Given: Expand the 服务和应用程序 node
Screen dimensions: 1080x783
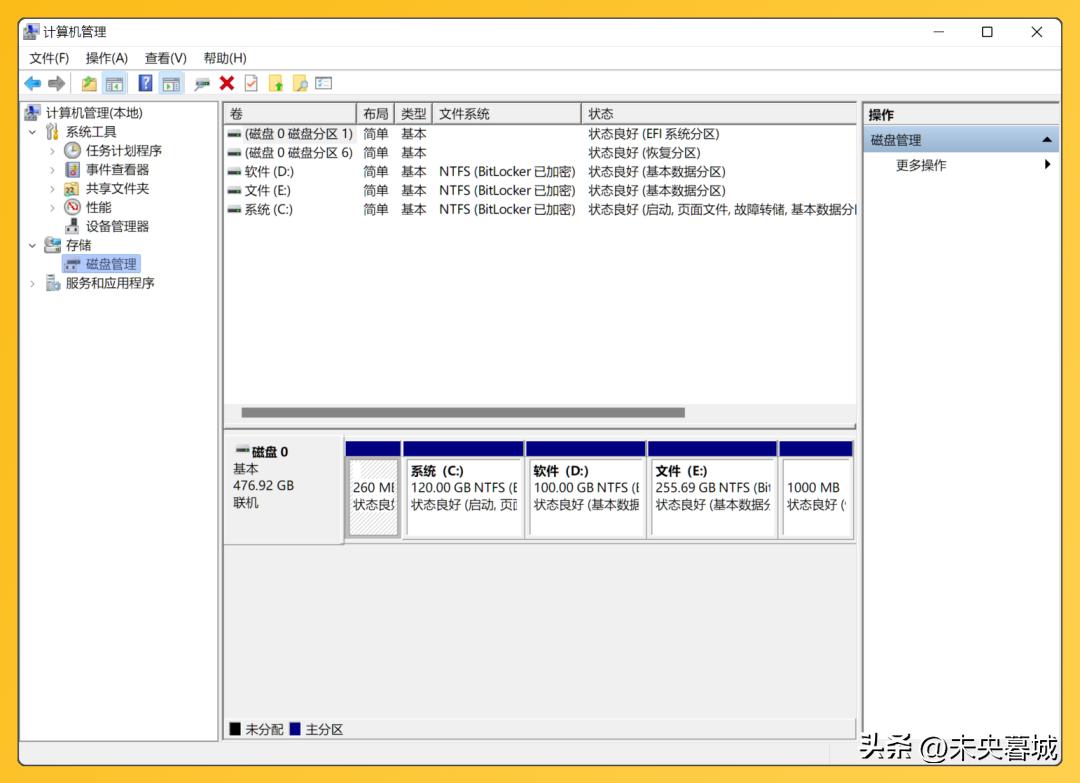Looking at the screenshot, I should (33, 284).
